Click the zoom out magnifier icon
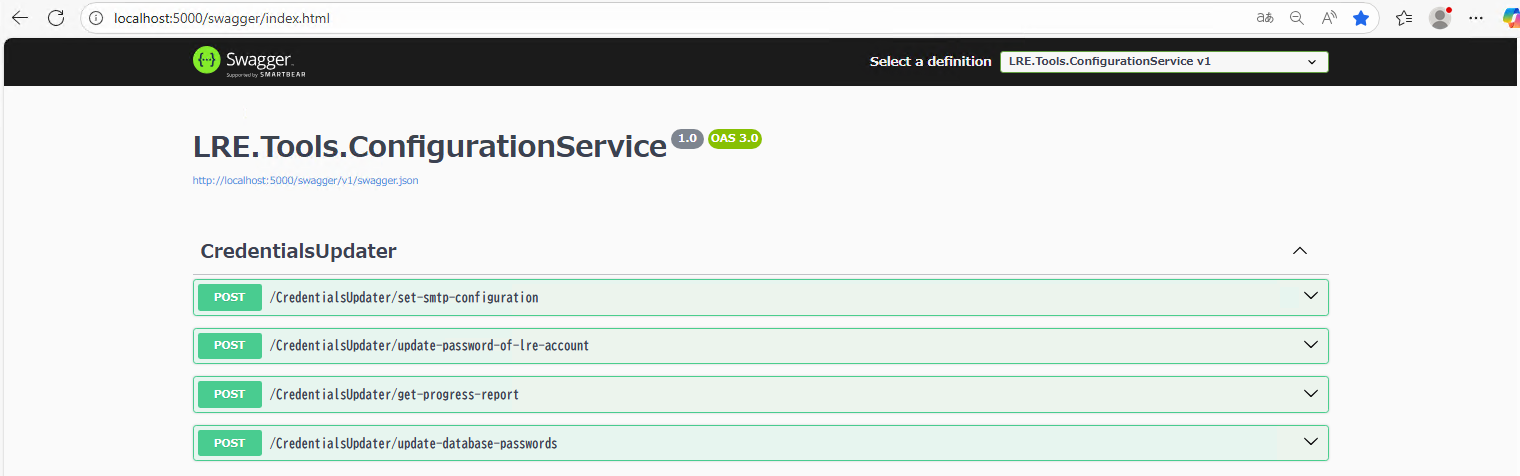This screenshot has width=1520, height=476. pyautogui.click(x=1297, y=18)
